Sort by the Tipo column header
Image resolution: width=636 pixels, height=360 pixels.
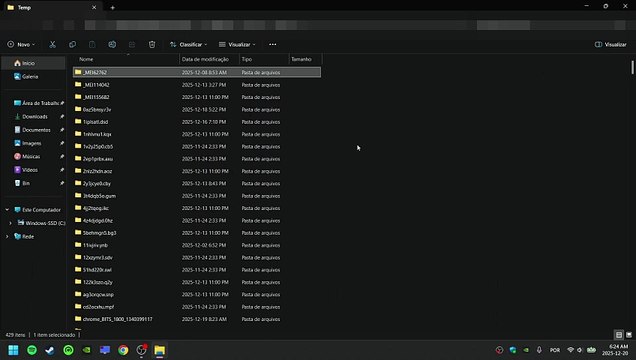point(264,59)
